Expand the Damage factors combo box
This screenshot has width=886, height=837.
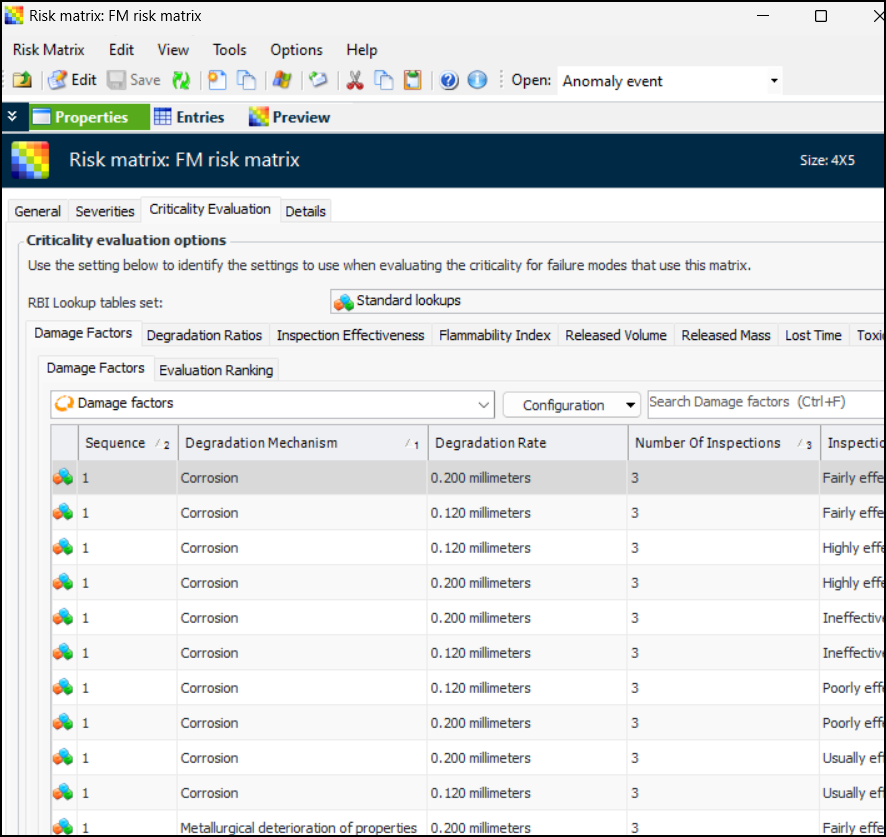tap(484, 404)
